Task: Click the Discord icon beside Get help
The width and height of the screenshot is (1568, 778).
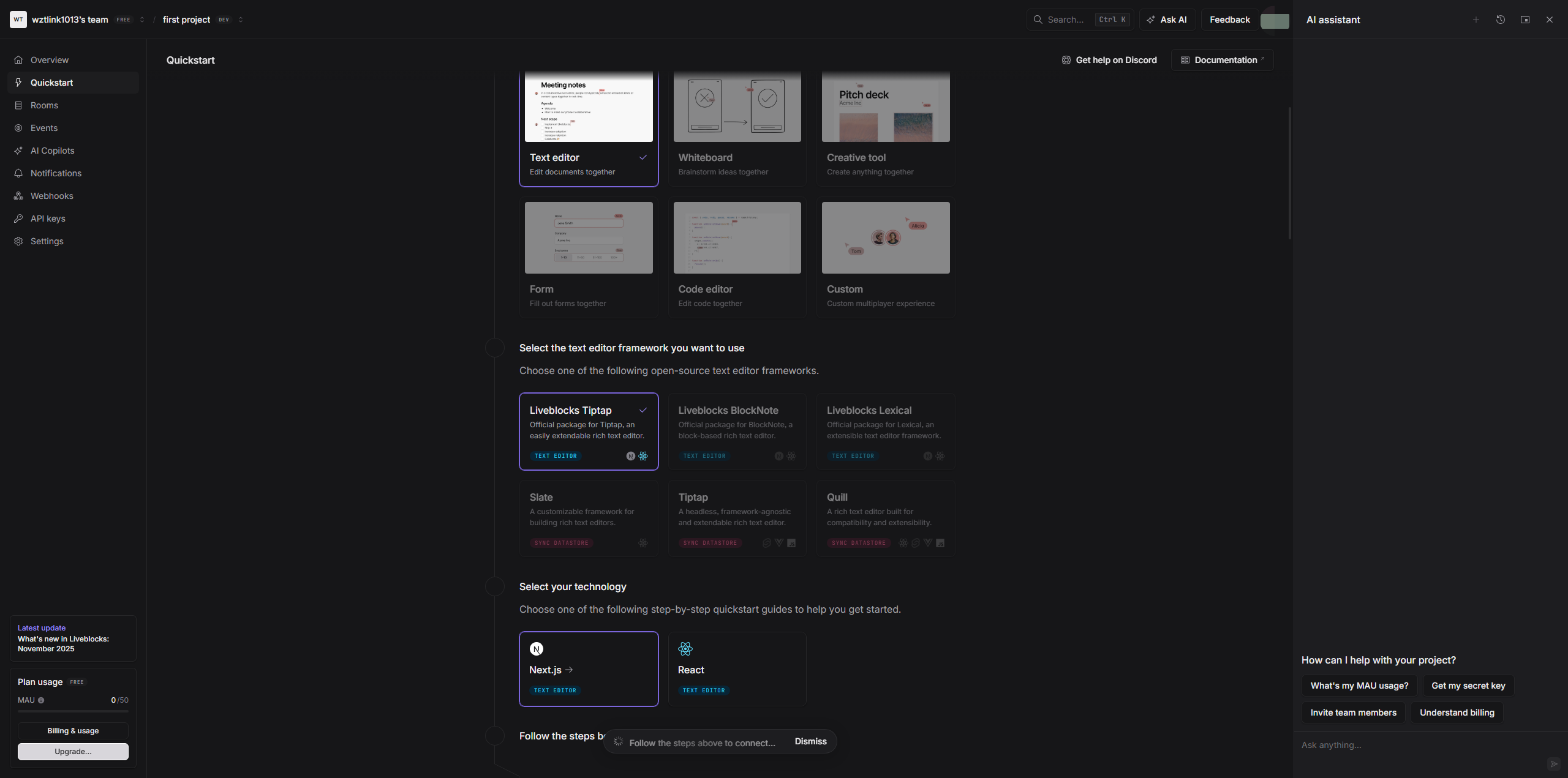Action: [x=1066, y=60]
